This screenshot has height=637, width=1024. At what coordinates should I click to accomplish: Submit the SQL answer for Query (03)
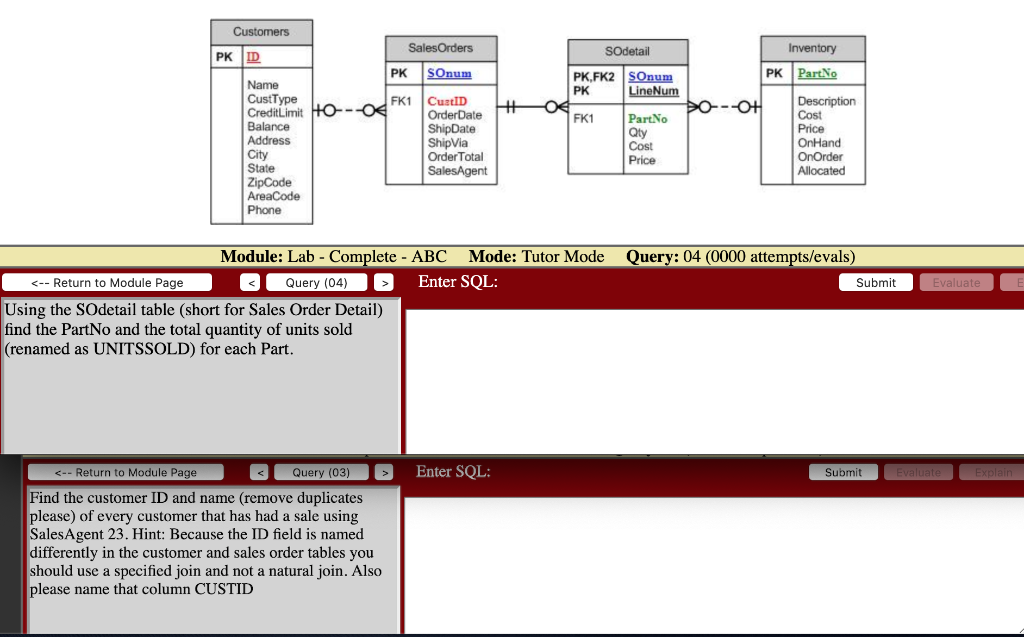tap(843, 471)
